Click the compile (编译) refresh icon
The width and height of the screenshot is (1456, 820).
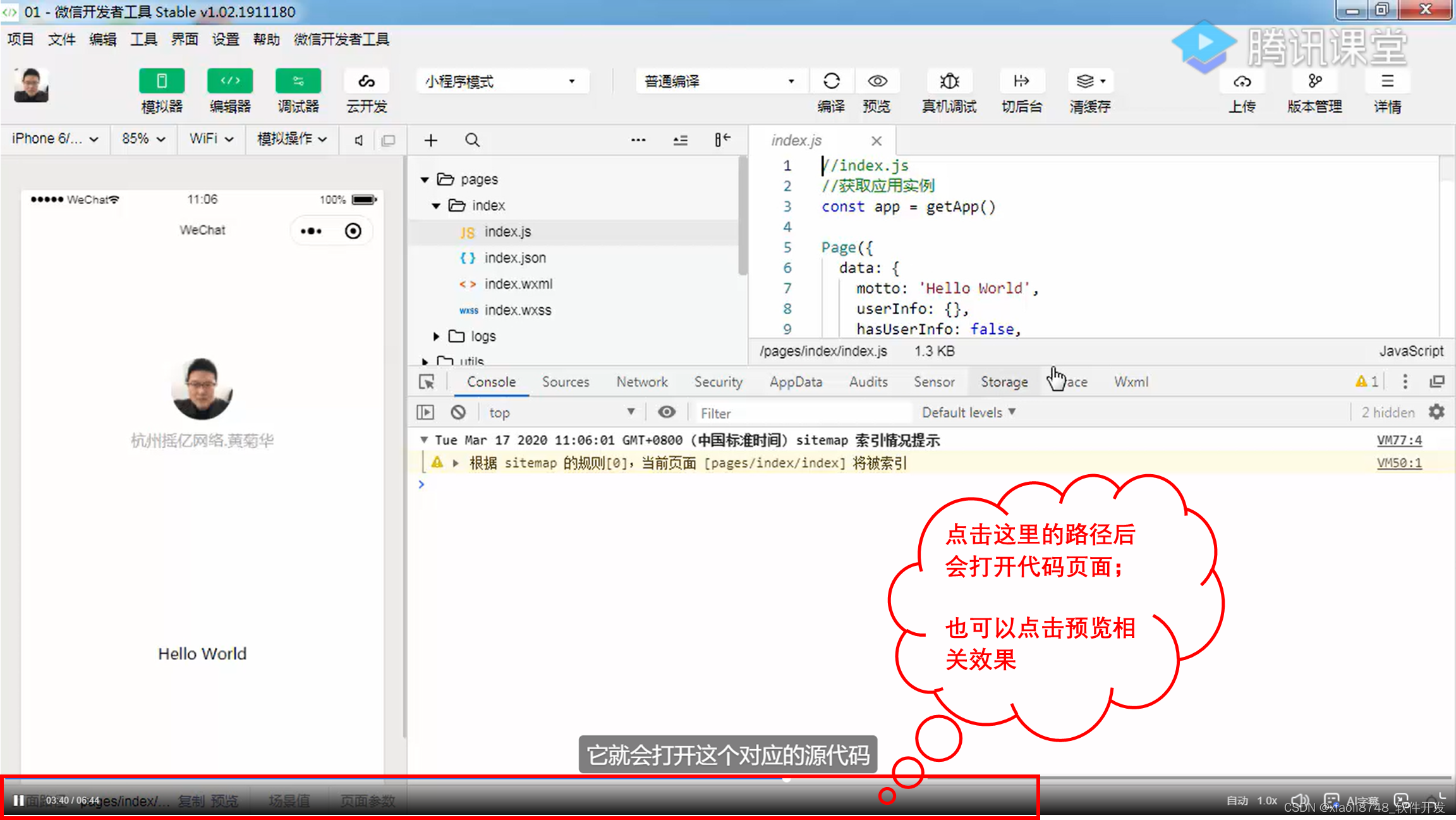[831, 81]
